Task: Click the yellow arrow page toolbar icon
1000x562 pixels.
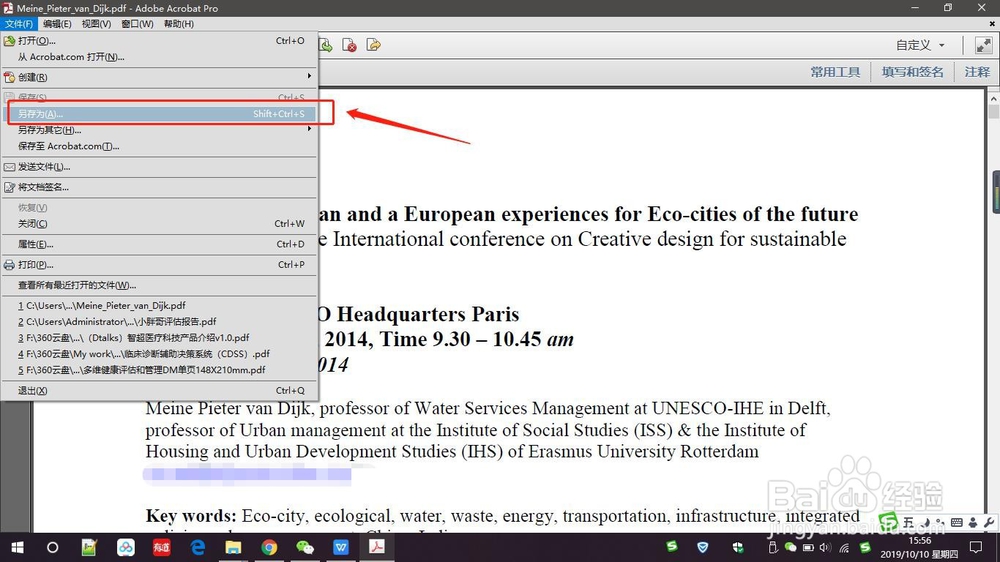Action: pyautogui.click(x=373, y=45)
